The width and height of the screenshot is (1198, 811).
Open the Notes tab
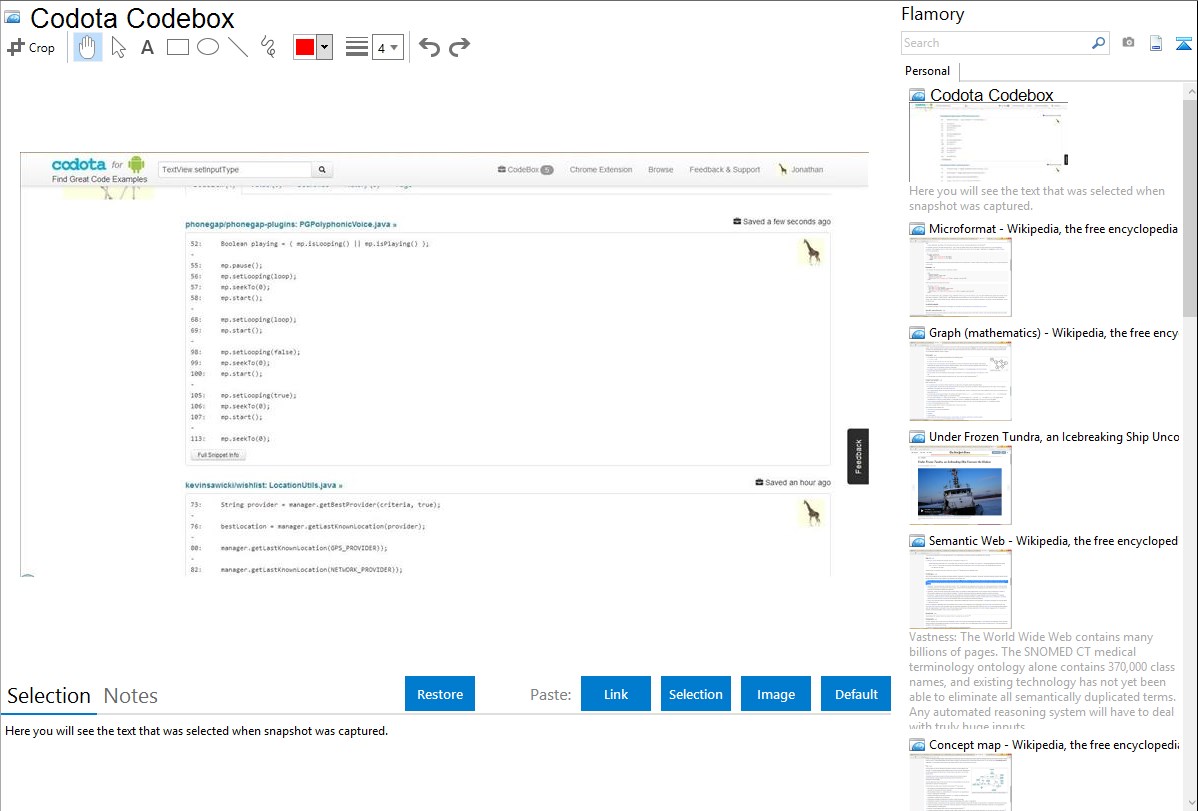click(131, 696)
